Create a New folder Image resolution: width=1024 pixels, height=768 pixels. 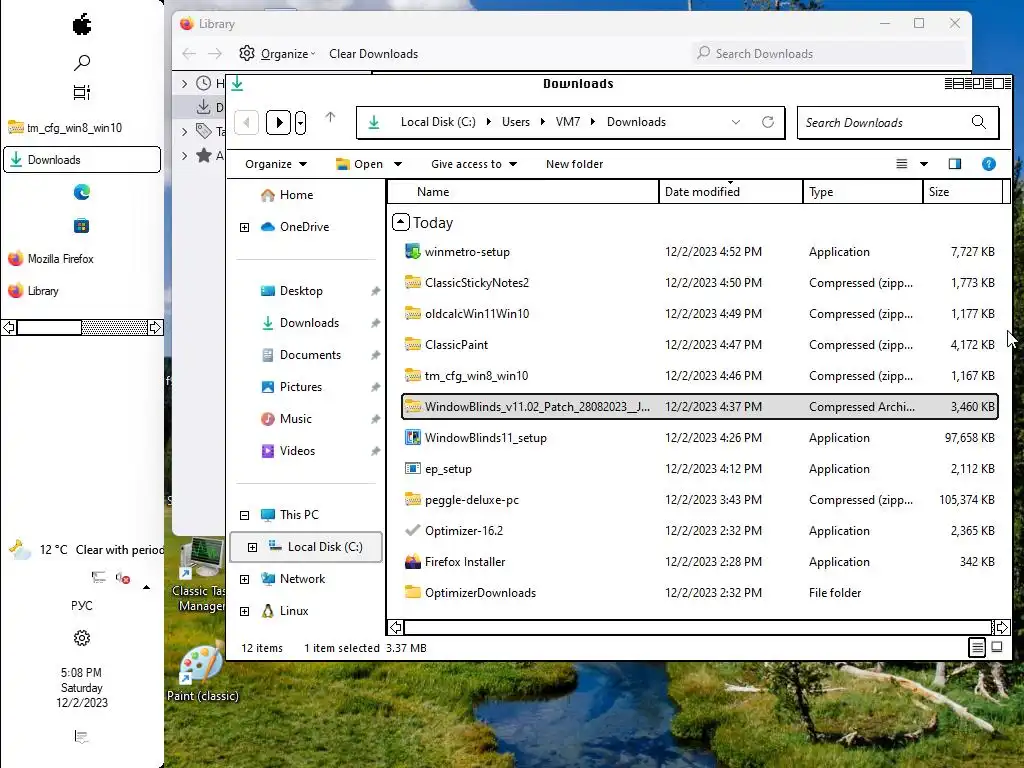tap(574, 164)
